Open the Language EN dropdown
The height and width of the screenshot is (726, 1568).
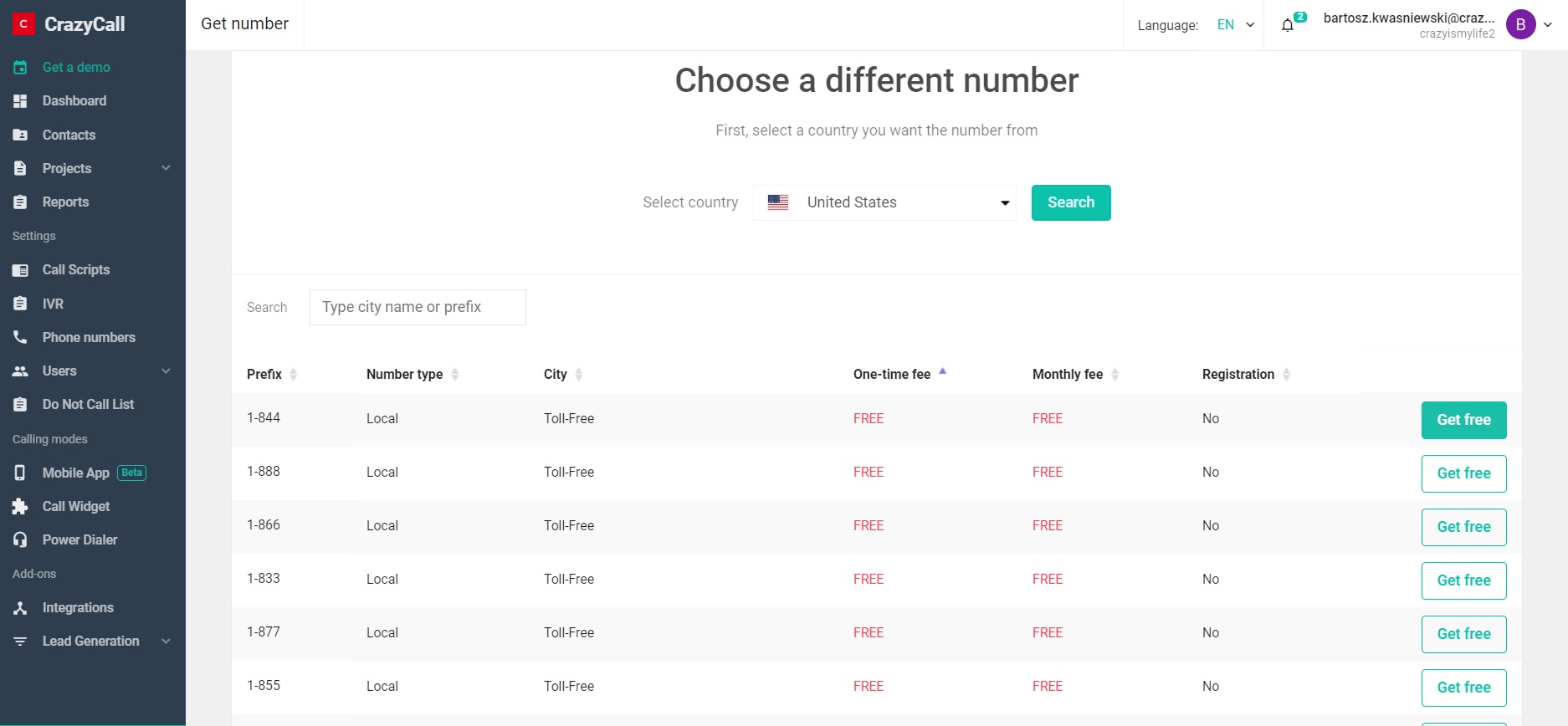tap(1236, 25)
